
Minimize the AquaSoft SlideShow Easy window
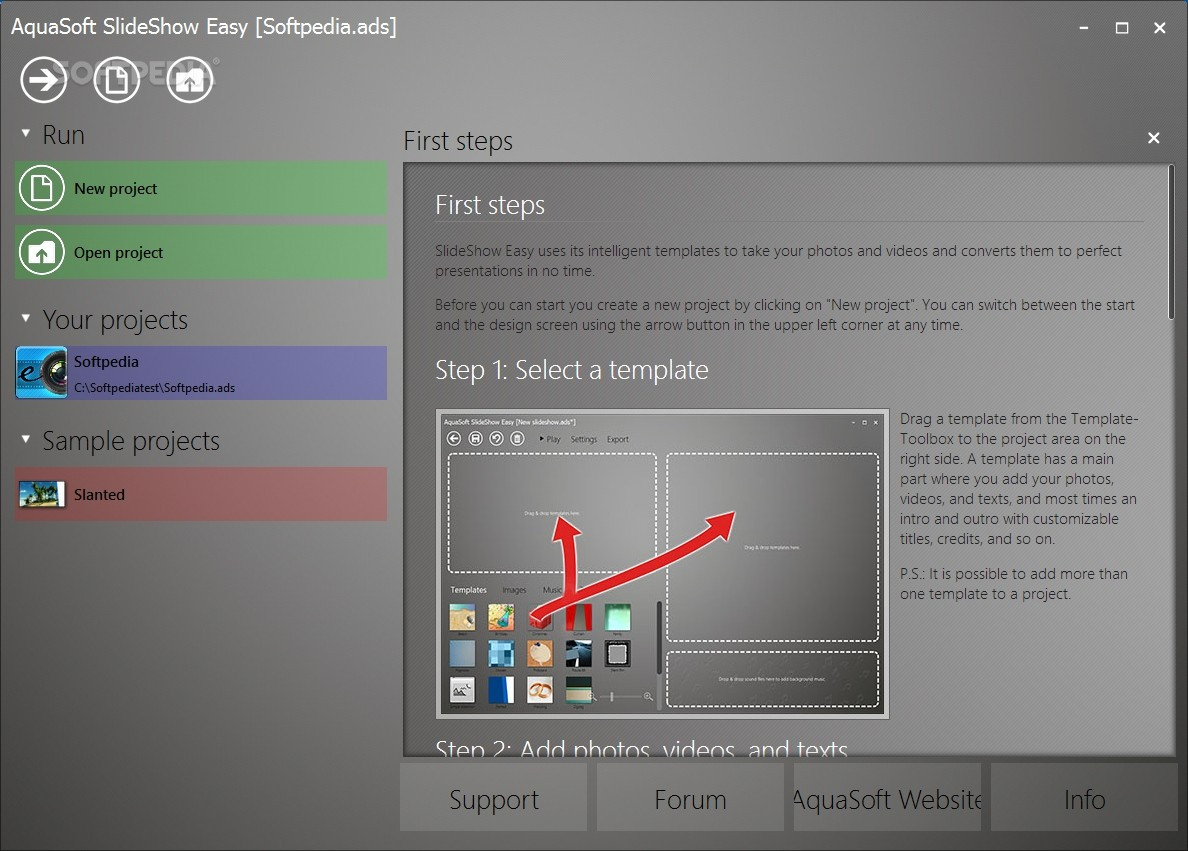[x=1083, y=28]
